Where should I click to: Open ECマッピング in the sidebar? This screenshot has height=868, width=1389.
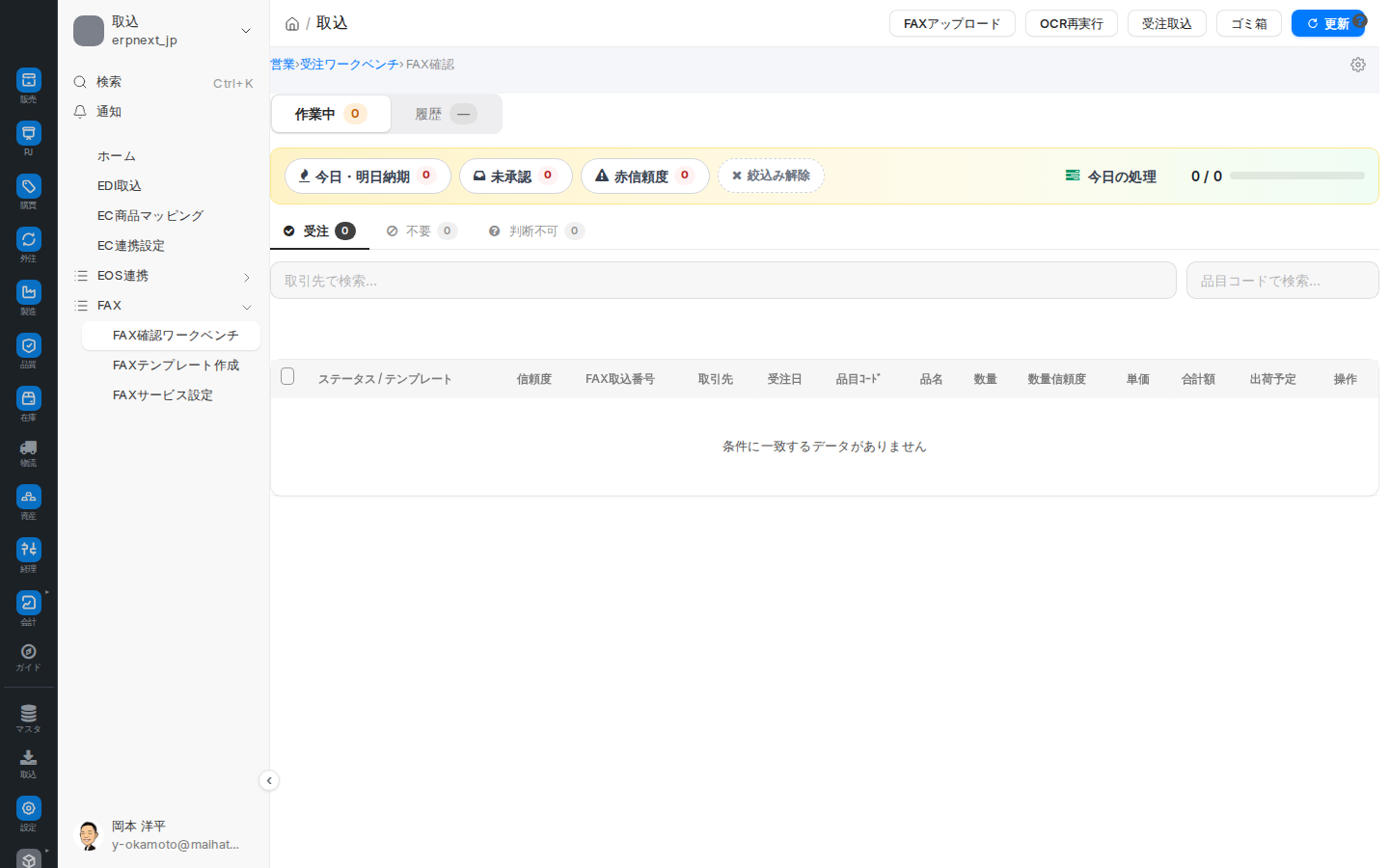[150, 216]
